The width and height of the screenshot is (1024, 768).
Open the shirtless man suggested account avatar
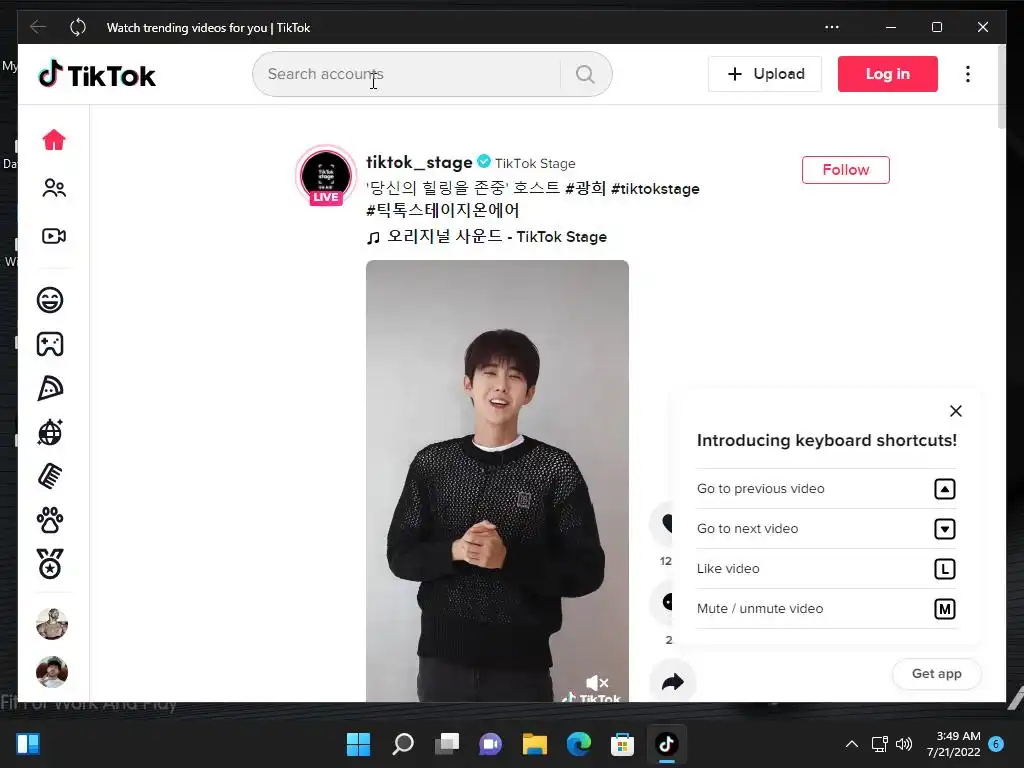coord(52,624)
